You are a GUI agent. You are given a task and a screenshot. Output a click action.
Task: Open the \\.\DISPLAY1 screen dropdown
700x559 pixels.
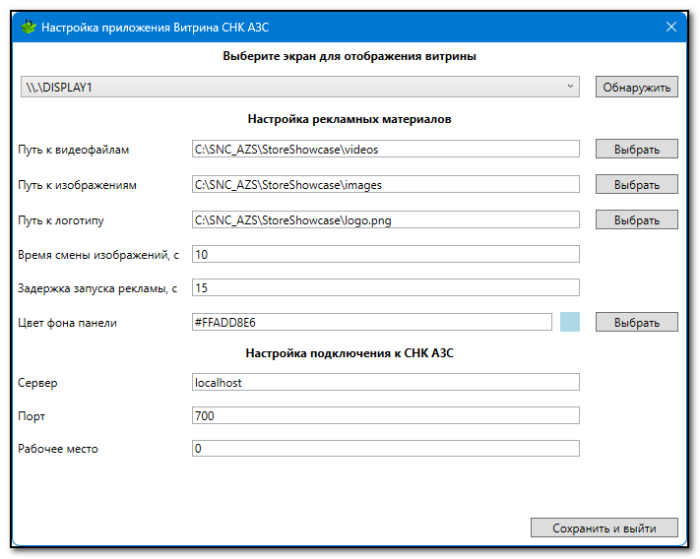[x=300, y=87]
